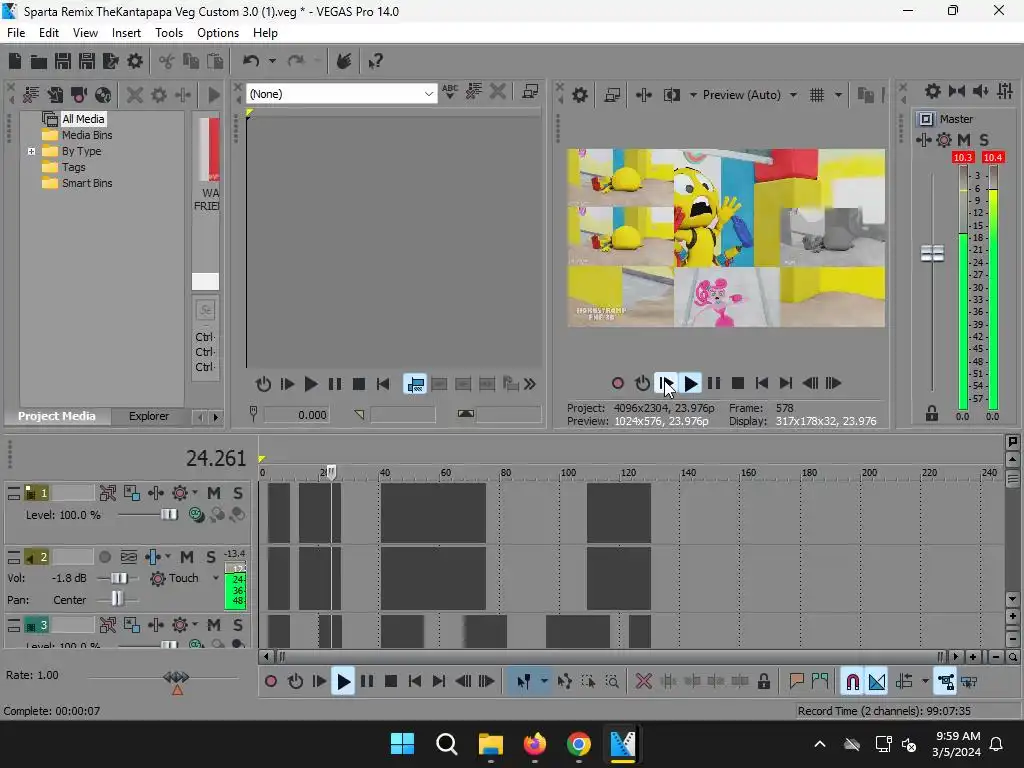Open the File menu
The width and height of the screenshot is (1024, 768).
point(16,33)
